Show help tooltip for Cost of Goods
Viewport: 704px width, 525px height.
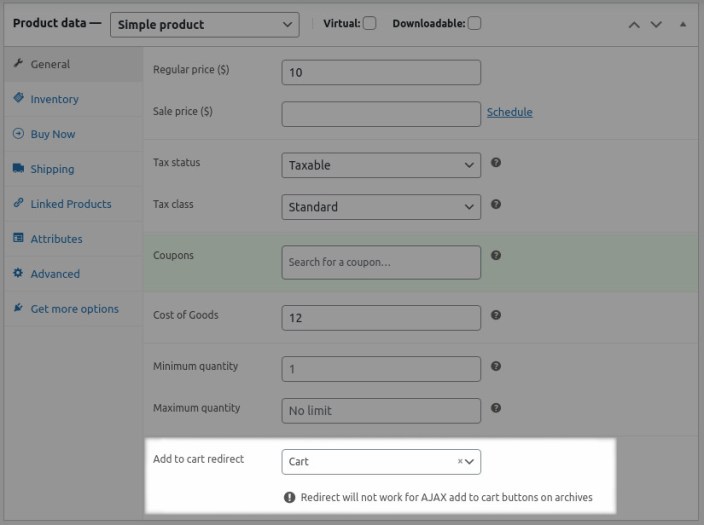tap(496, 315)
